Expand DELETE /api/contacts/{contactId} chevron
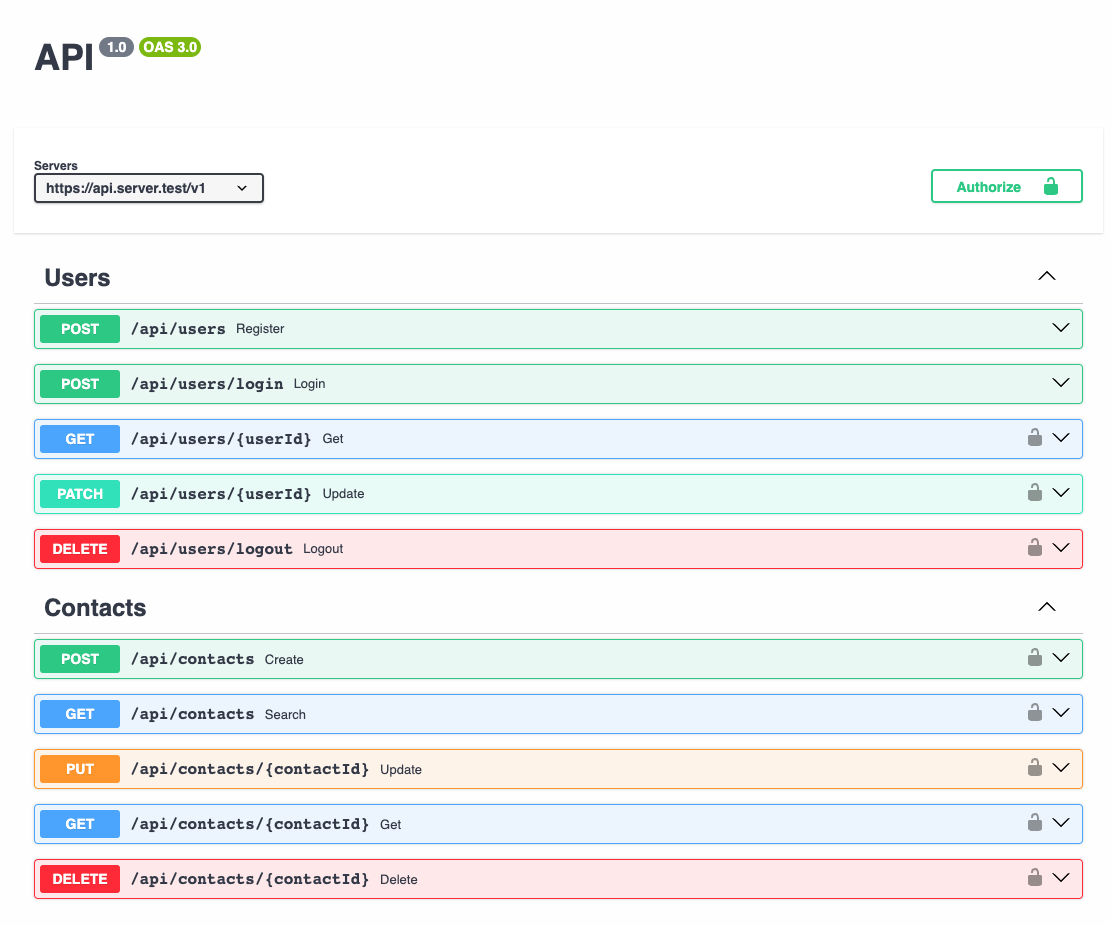 1061,878
